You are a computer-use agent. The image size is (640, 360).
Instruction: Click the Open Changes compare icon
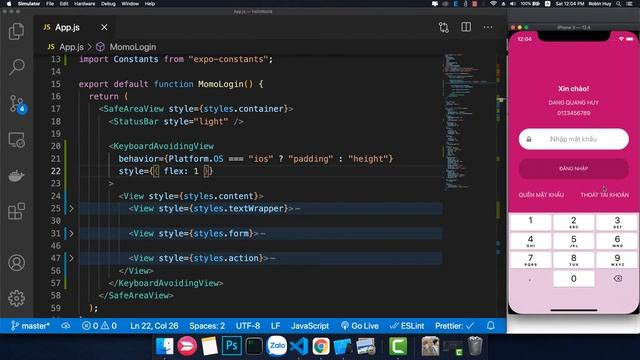[444, 27]
